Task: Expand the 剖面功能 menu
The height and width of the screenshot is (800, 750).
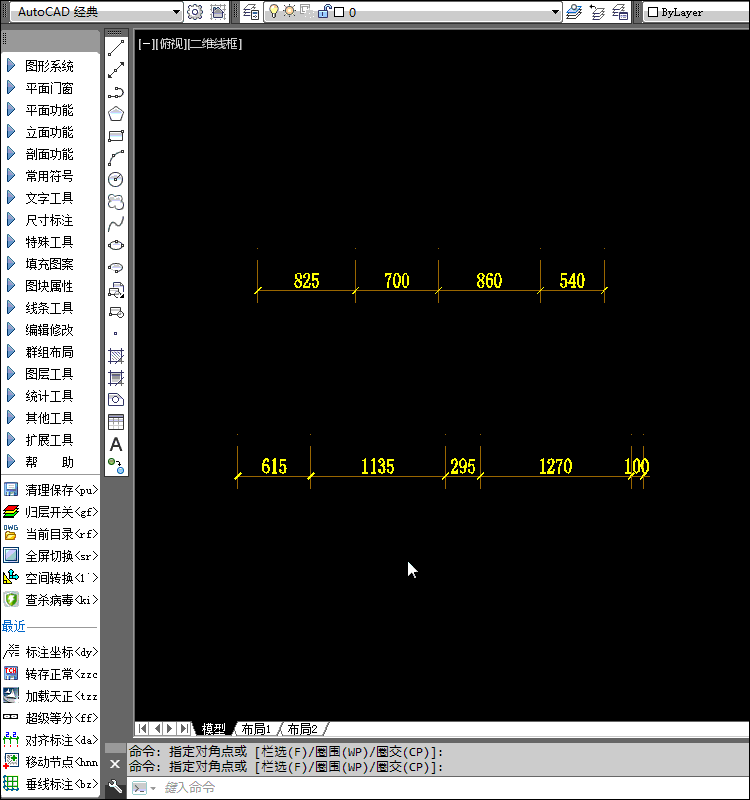Action: [49, 154]
